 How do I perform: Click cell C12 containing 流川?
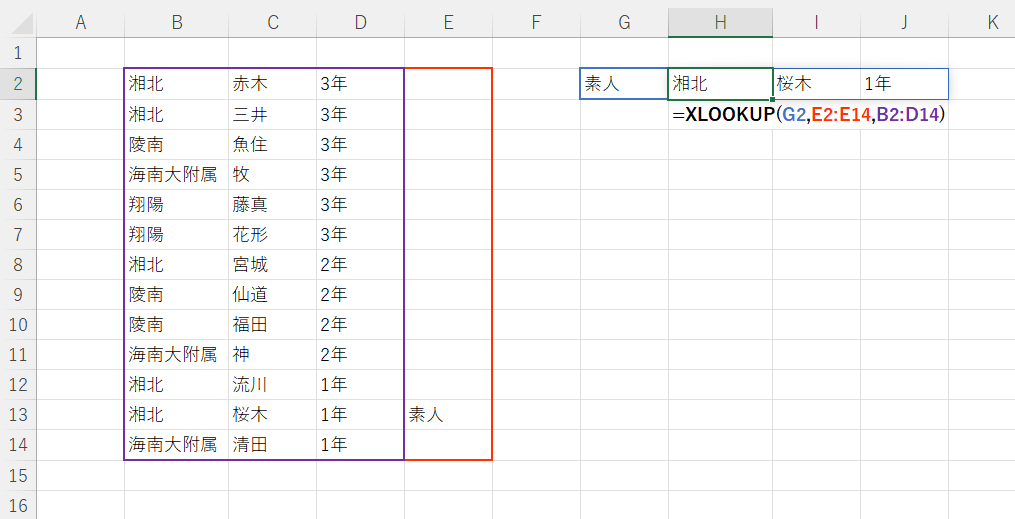point(273,384)
